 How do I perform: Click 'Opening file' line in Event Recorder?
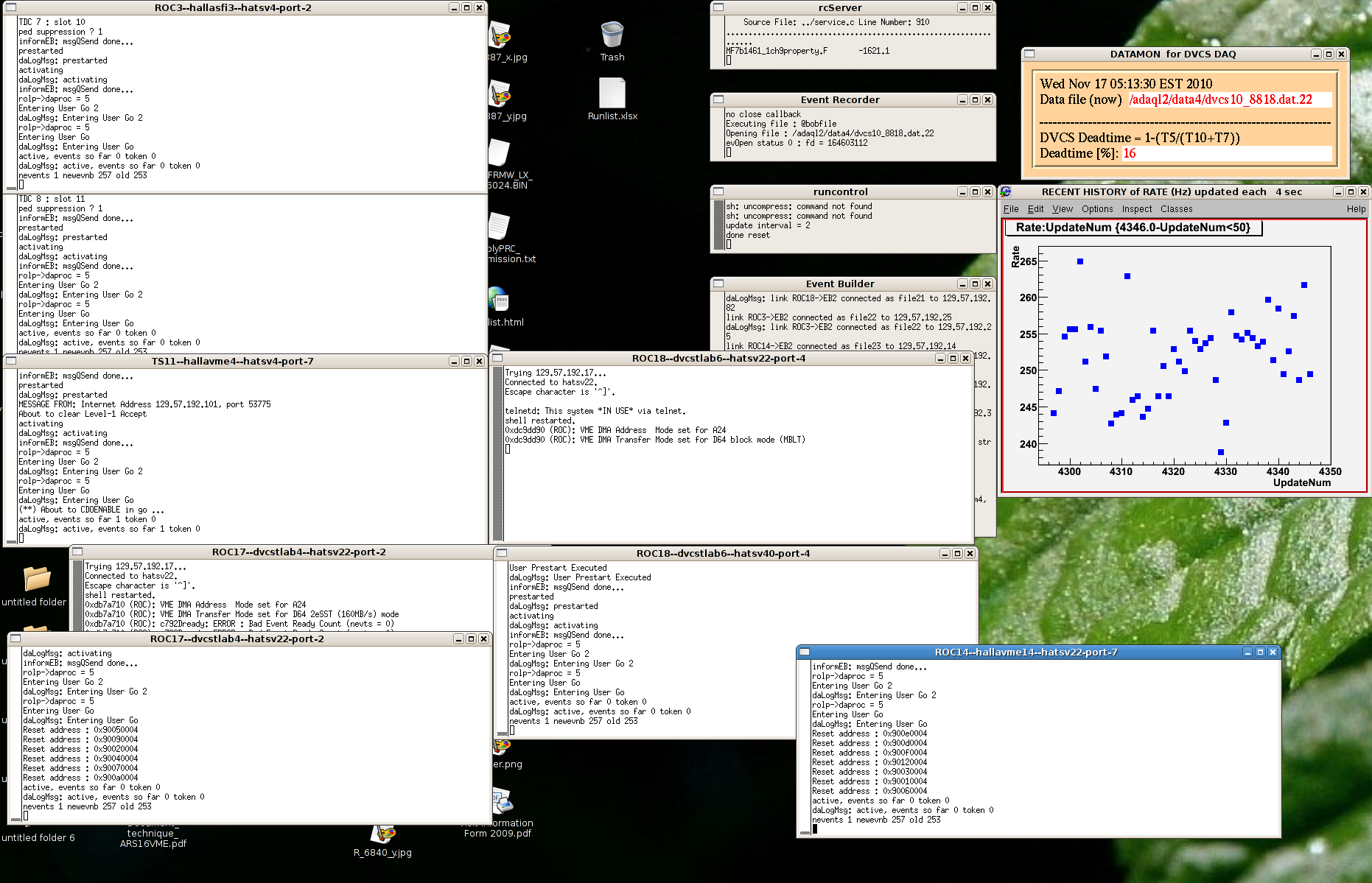830,133
